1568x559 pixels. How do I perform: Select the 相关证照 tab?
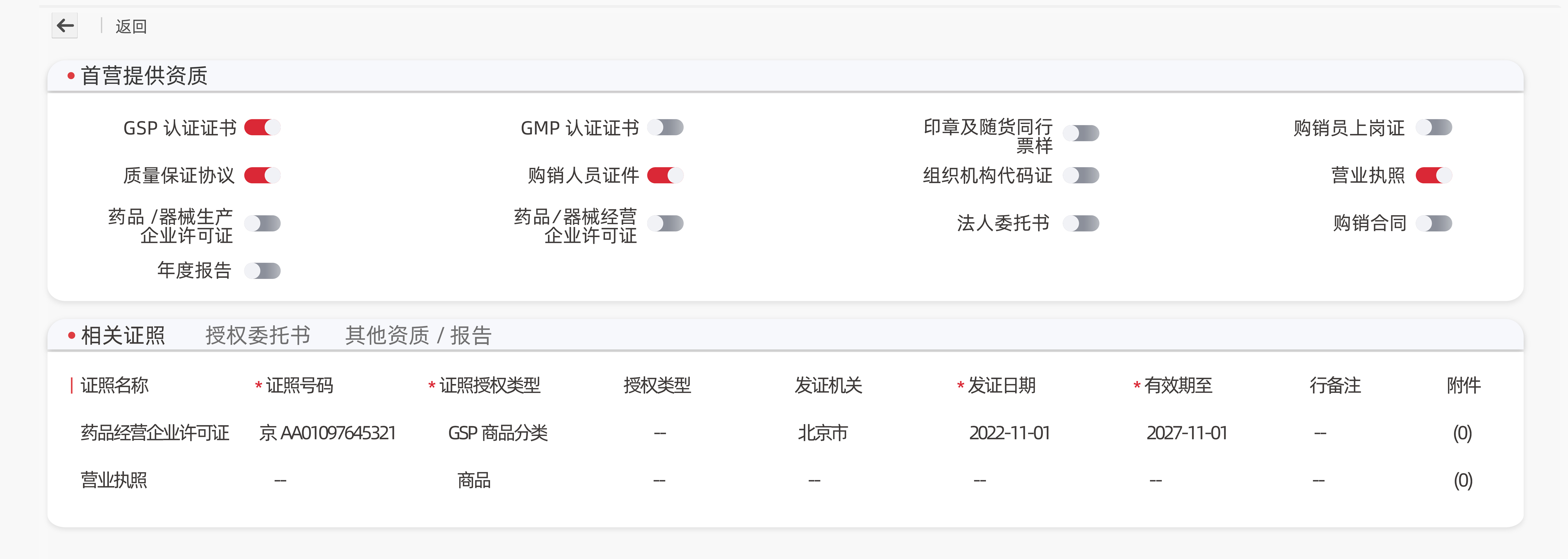click(x=123, y=335)
